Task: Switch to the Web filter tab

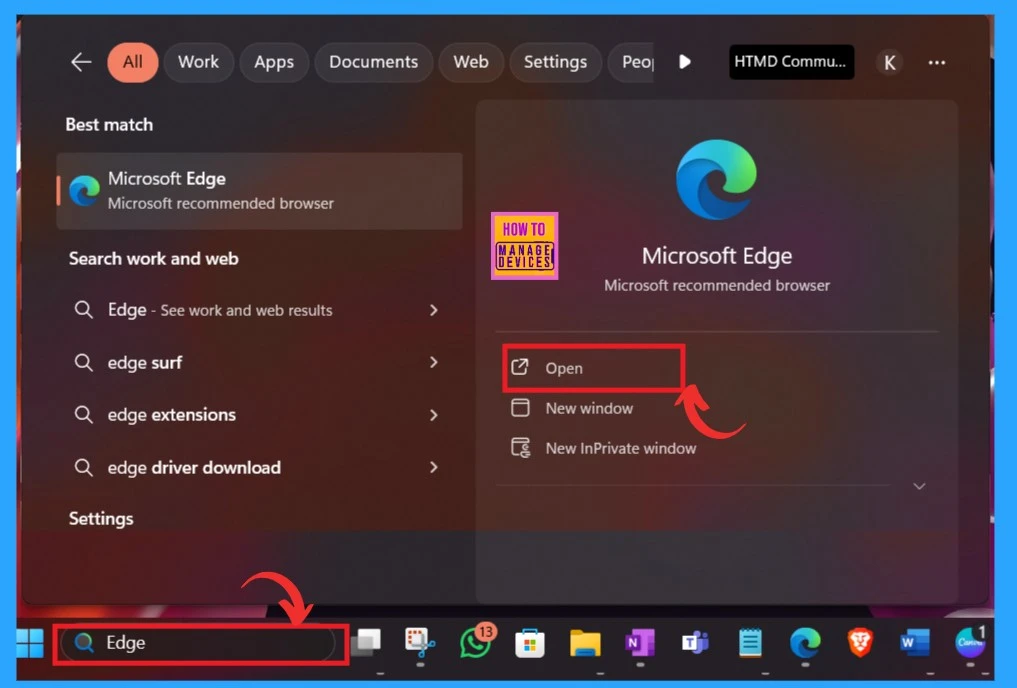Action: point(471,62)
